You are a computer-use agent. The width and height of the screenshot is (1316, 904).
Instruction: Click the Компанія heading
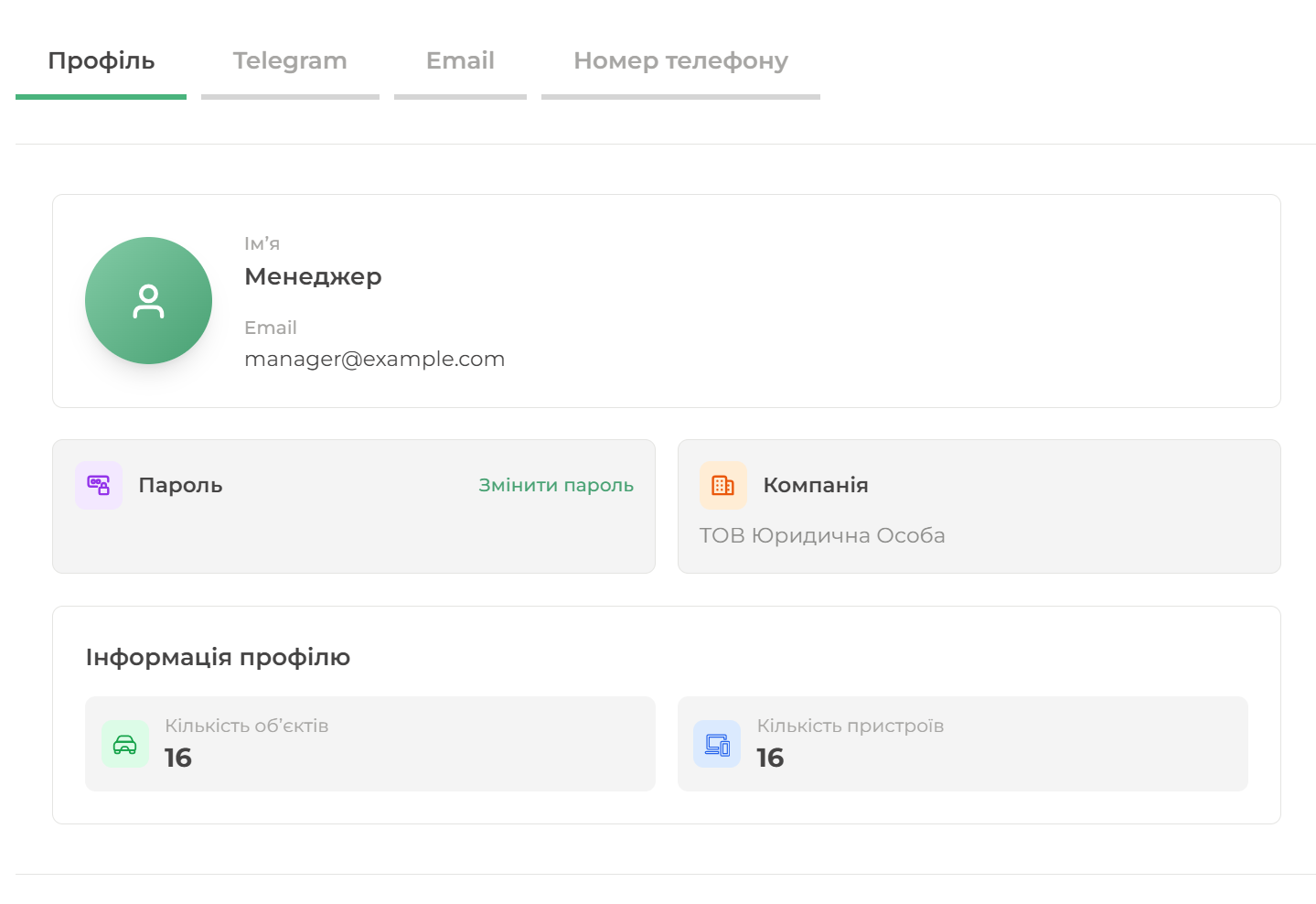816,486
